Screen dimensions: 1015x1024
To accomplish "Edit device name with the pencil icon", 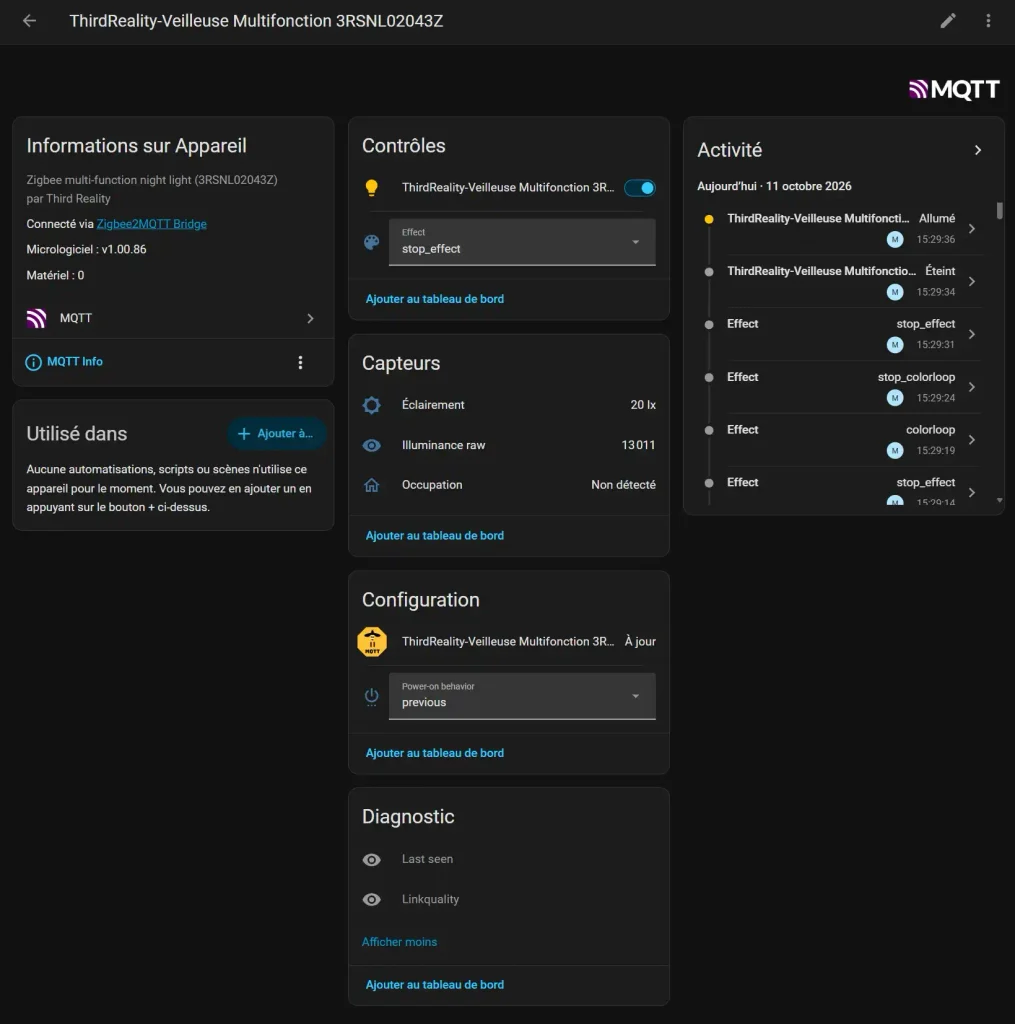I will click(x=948, y=21).
